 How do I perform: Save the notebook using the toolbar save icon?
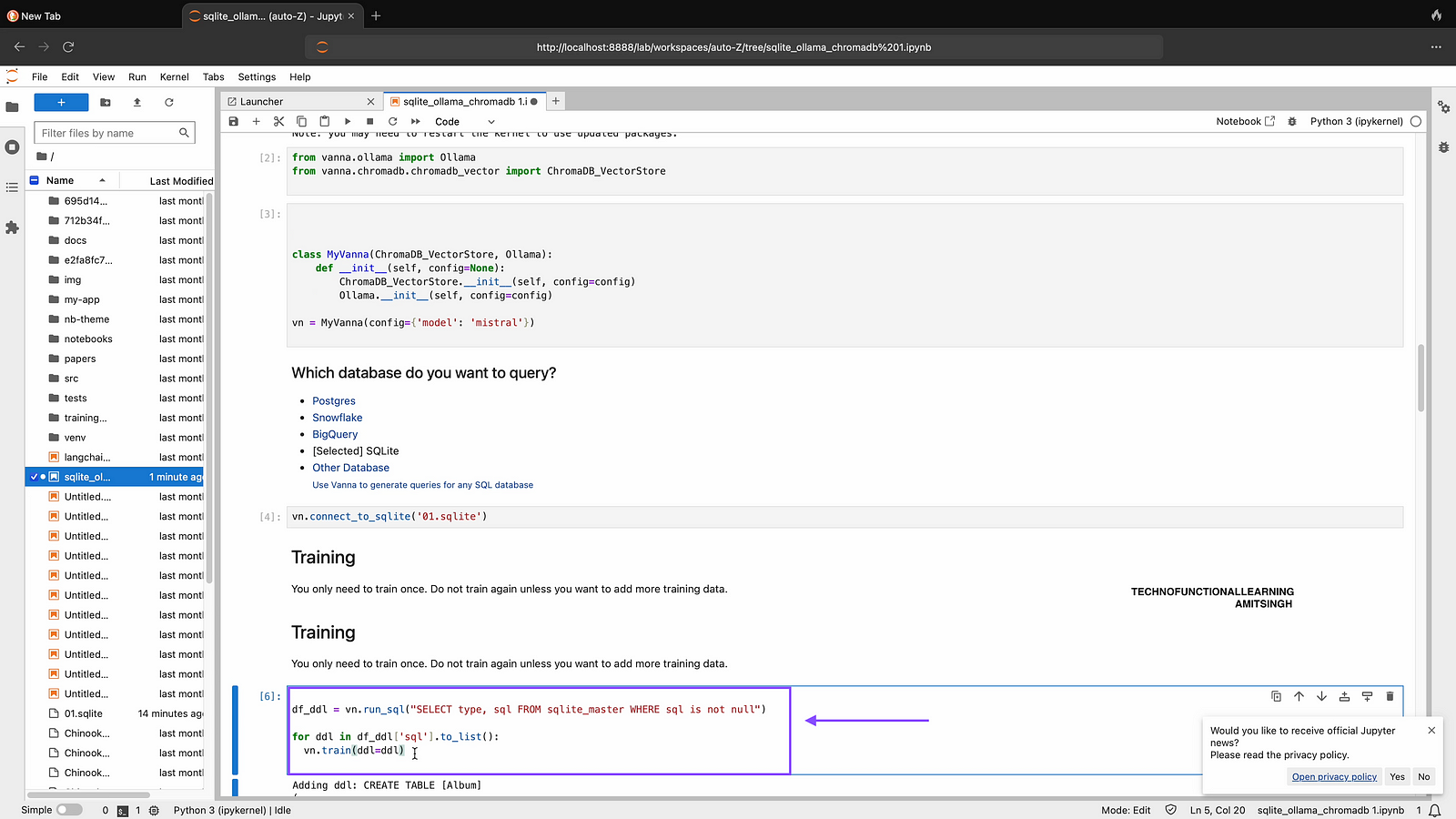(234, 121)
